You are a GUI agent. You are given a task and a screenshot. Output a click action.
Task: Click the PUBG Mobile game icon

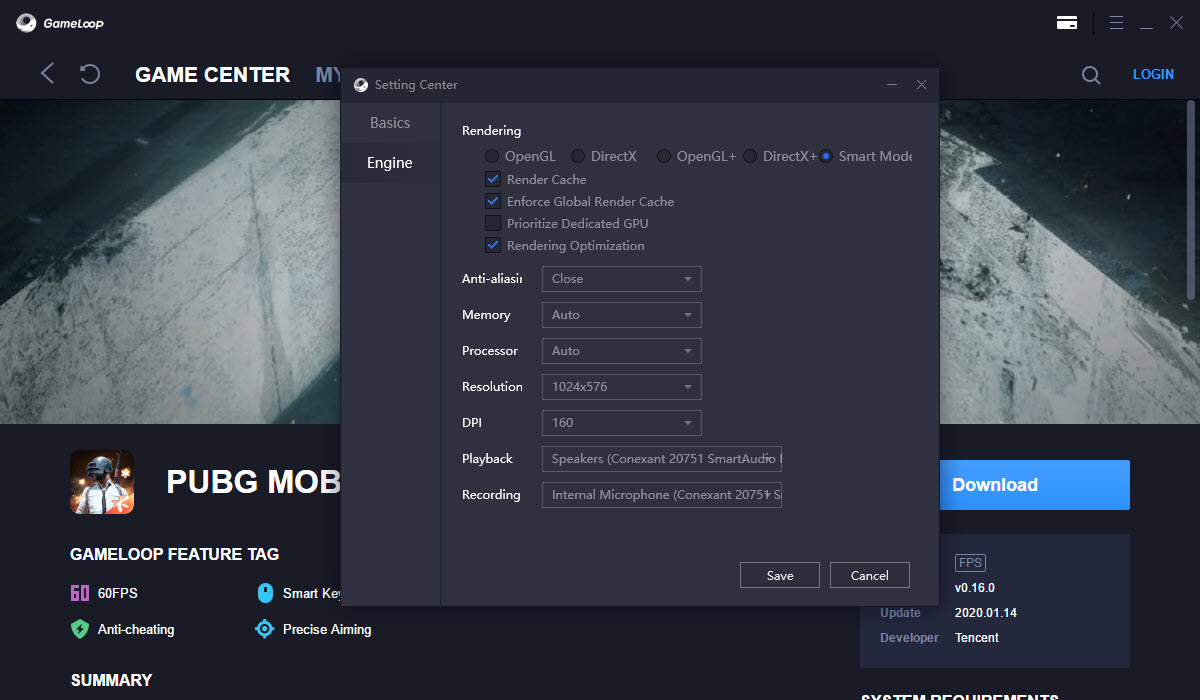point(102,482)
